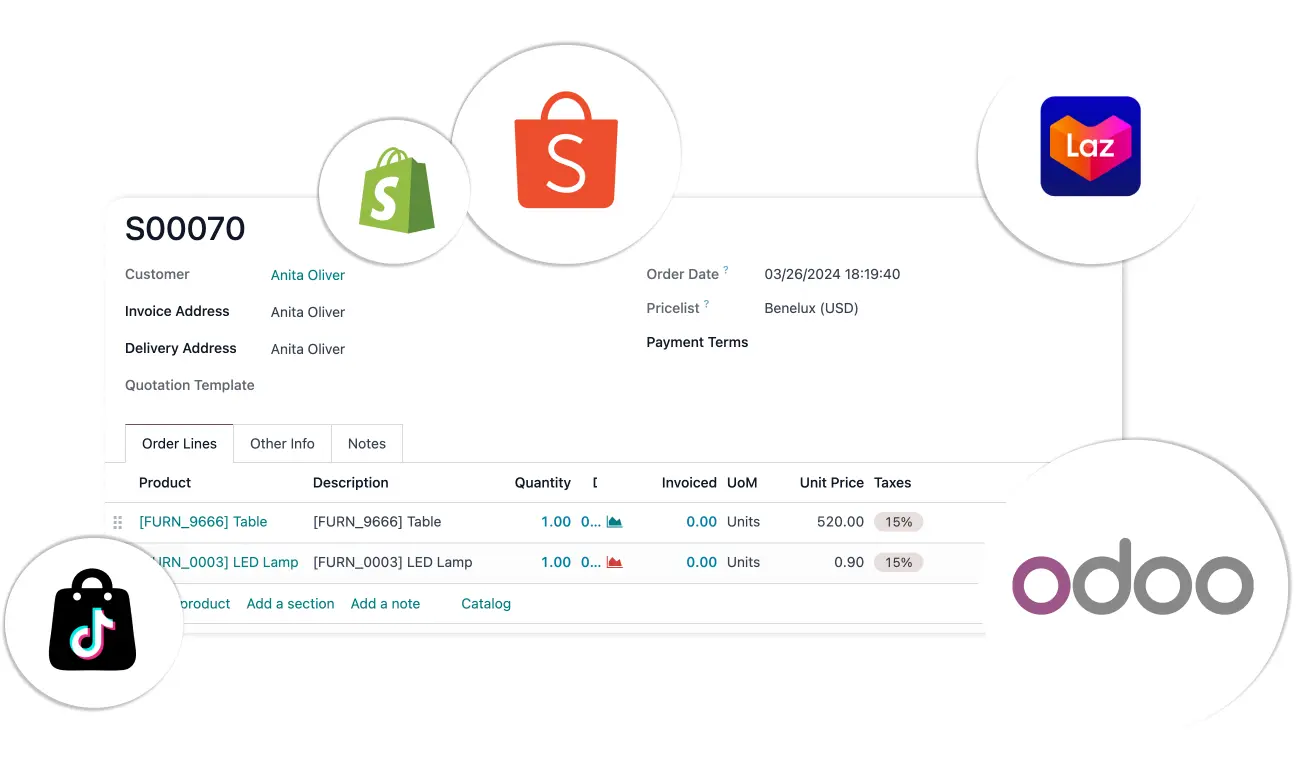Screen dimensions: 1300x779
Task: Click the Description column header
Action: point(350,483)
